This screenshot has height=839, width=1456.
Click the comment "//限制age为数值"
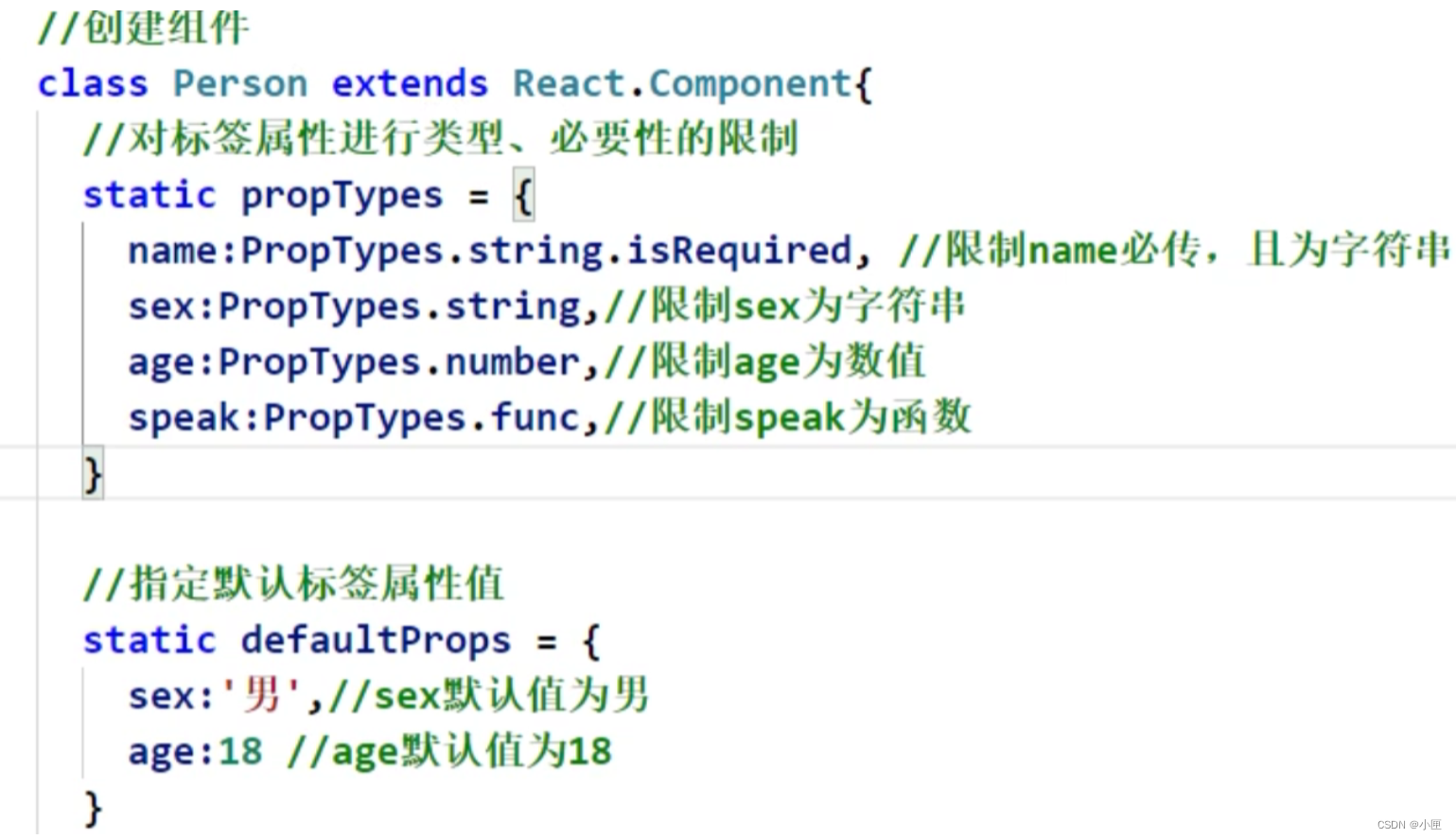click(x=765, y=362)
